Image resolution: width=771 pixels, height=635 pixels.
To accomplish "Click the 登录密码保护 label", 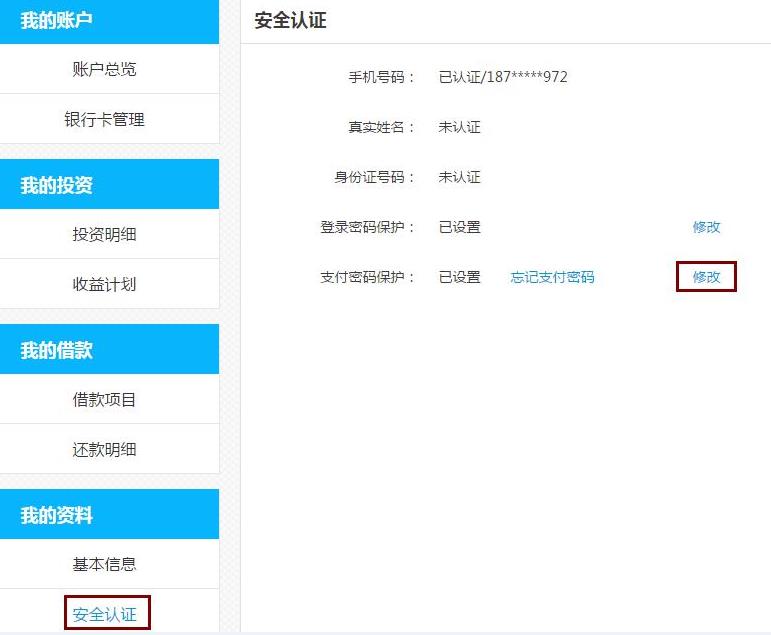I will [367, 227].
